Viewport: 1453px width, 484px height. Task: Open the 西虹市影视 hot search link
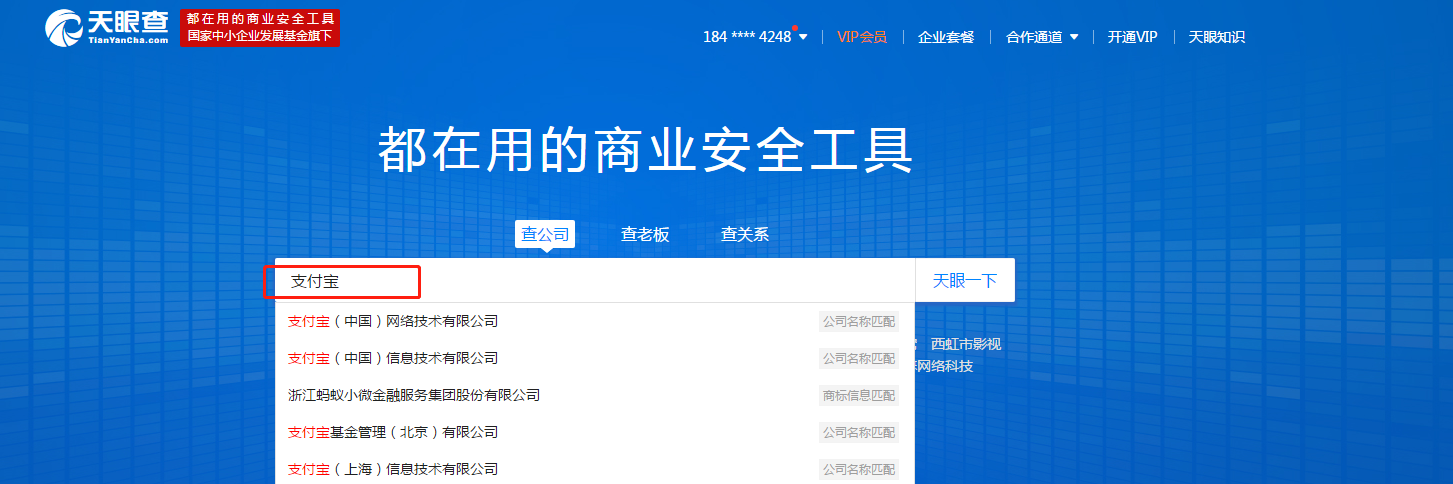(x=966, y=344)
